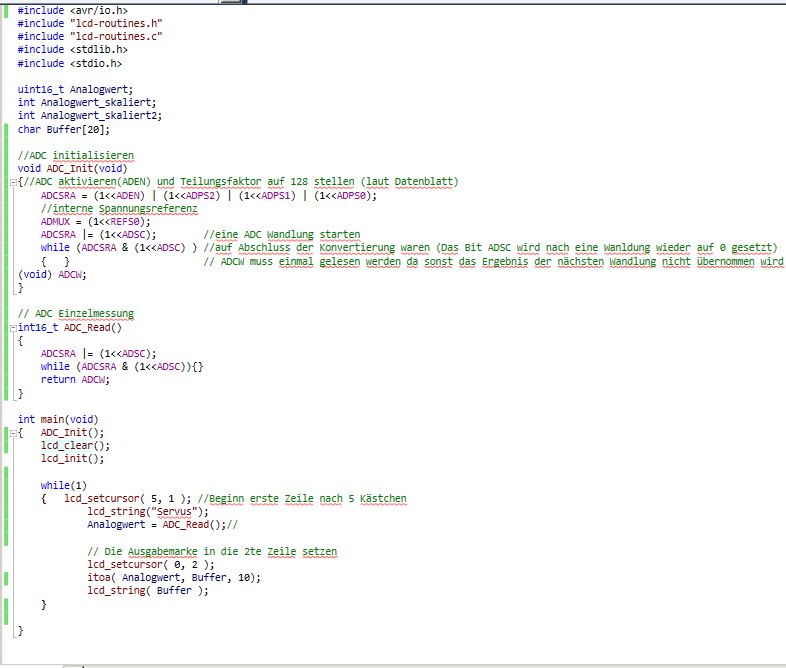Click the '// Die Ausgabemarke in die 2te Zeile' comment
Screen dimensions: 786x668
click(x=212, y=552)
